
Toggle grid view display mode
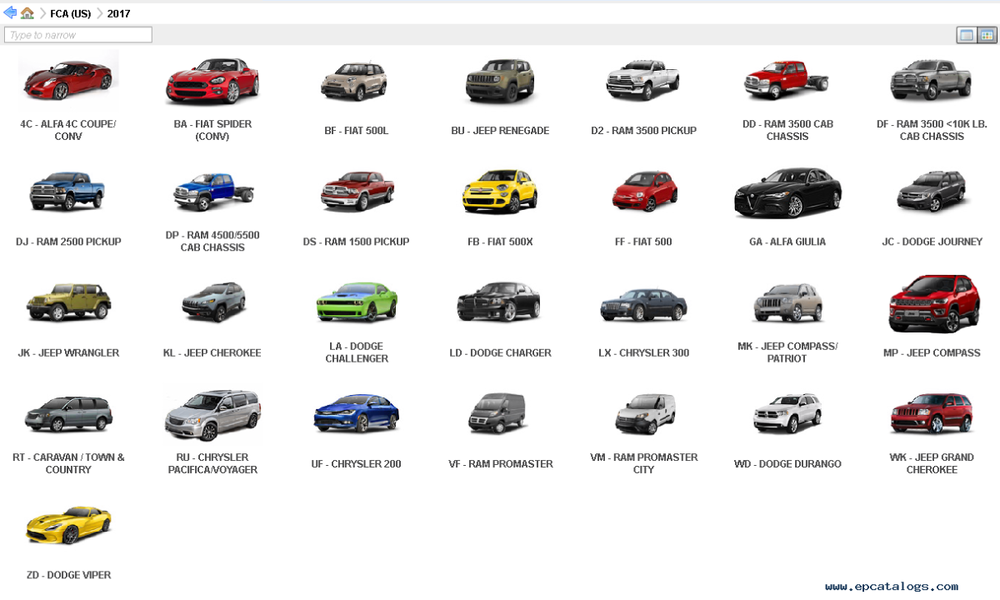tap(987, 35)
